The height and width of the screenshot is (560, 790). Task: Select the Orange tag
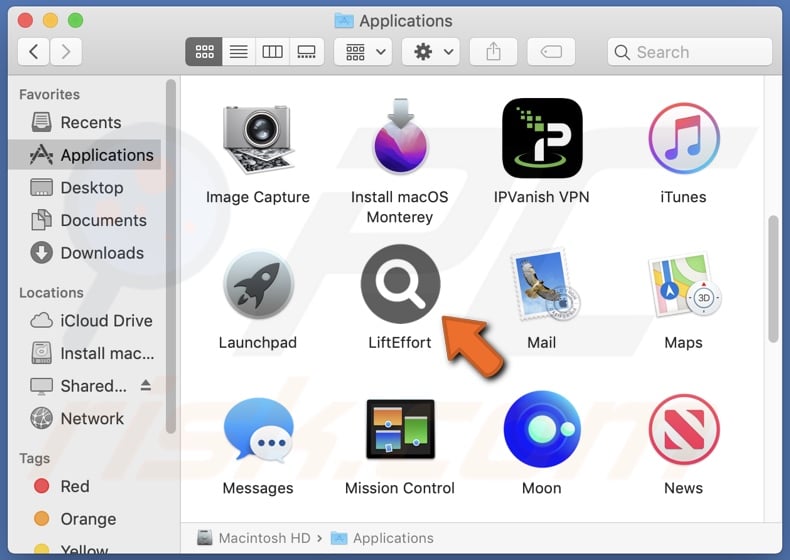click(85, 519)
